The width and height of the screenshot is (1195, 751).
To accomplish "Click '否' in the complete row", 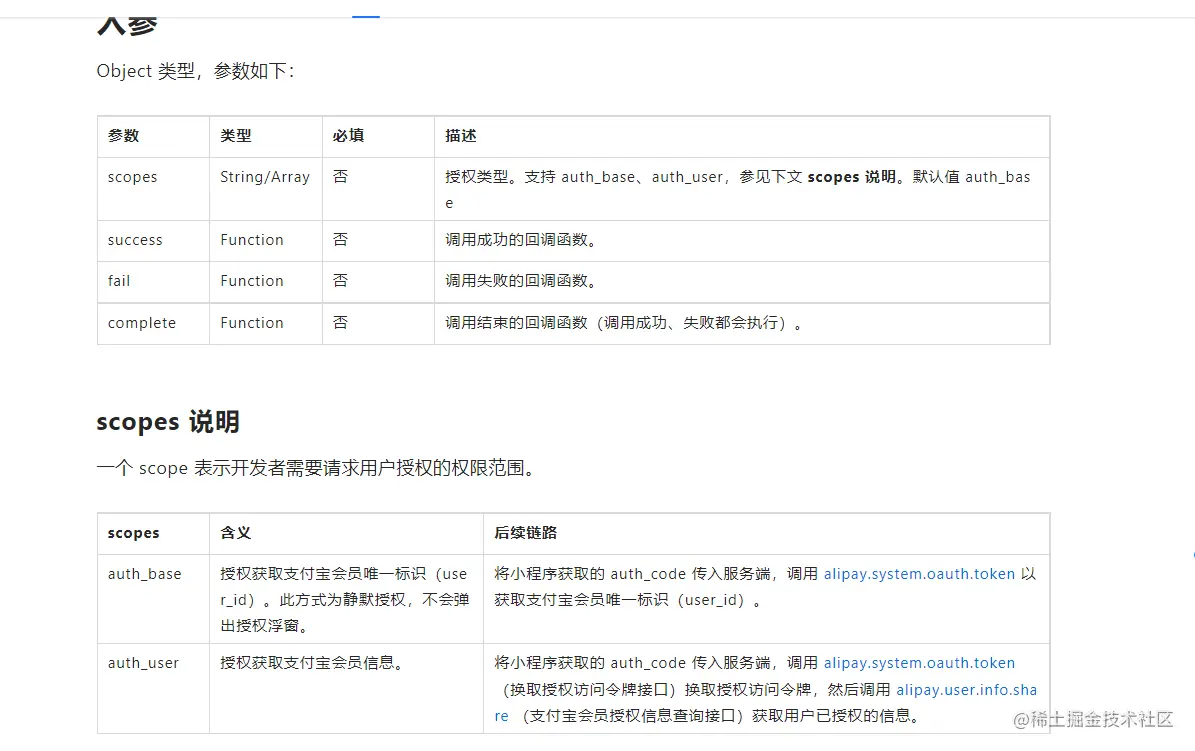I will pos(340,323).
